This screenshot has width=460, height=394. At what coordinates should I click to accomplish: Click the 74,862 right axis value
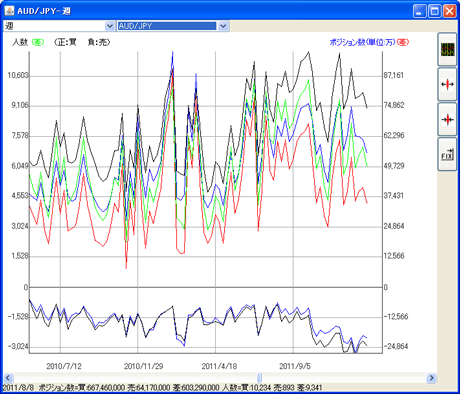pos(394,105)
